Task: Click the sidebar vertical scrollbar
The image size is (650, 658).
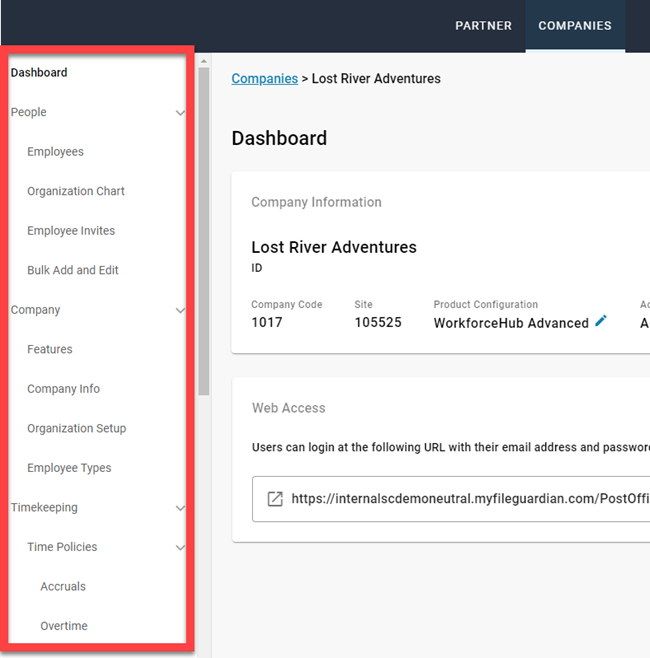Action: click(x=204, y=230)
